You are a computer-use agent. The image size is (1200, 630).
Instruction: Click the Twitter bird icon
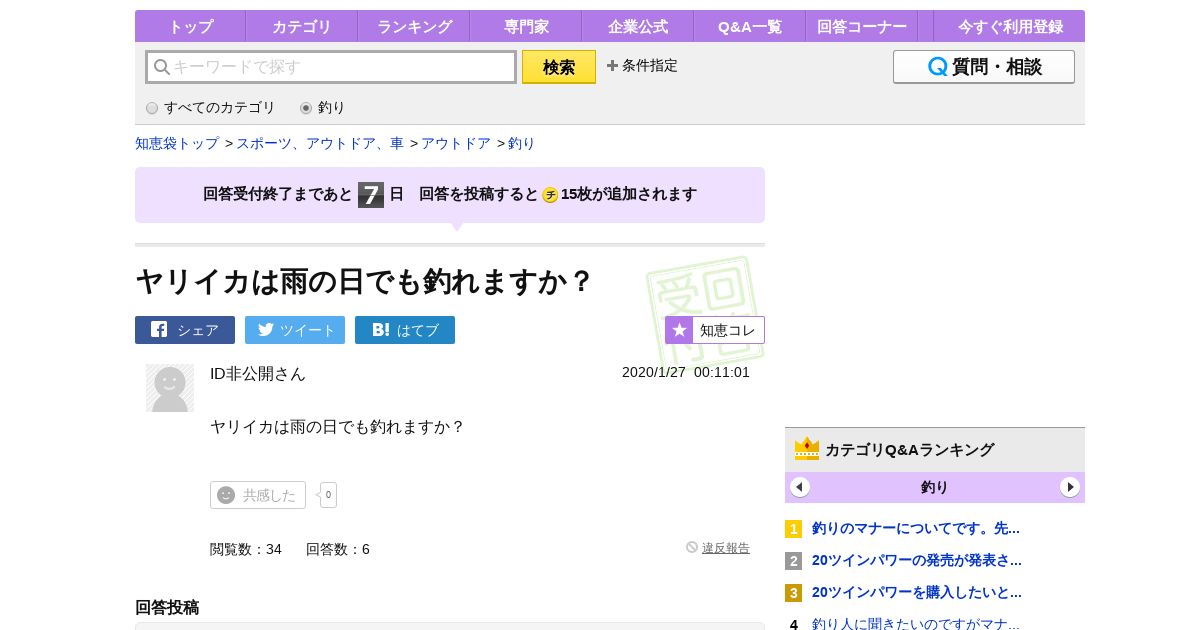[x=266, y=329]
